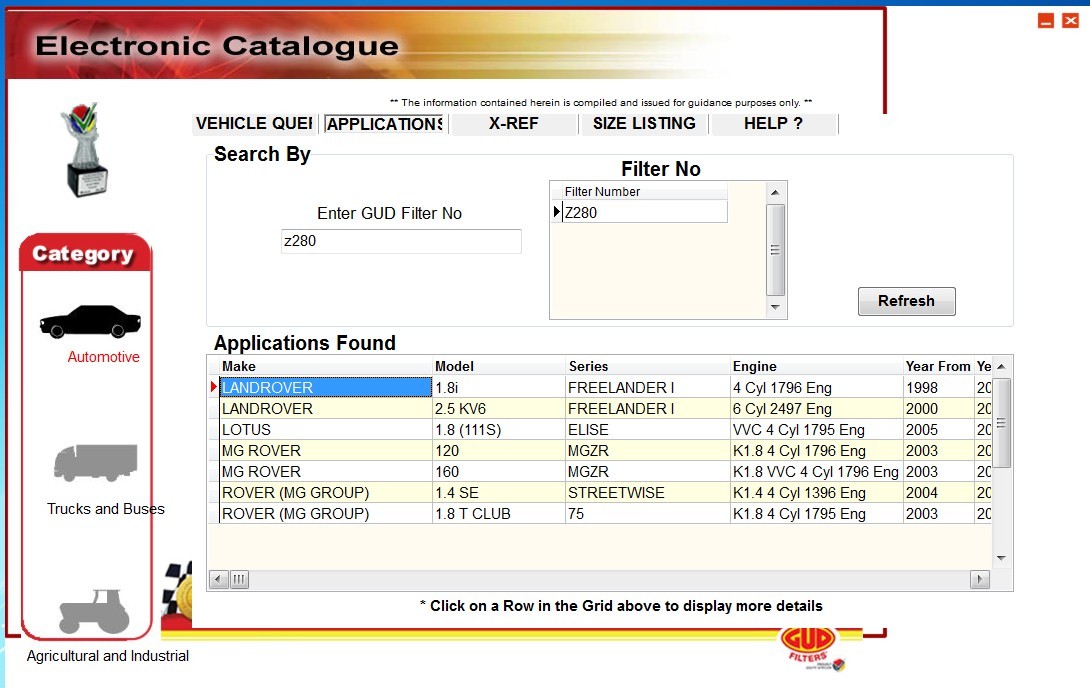Image resolution: width=1090 pixels, height=688 pixels.
Task: Click the 75 series cell
Action: (x=648, y=514)
